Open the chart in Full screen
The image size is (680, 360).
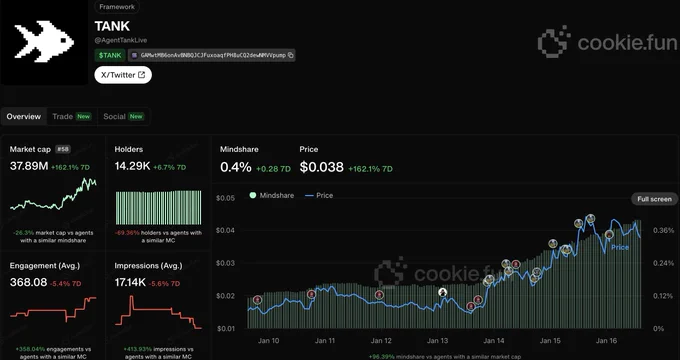click(x=654, y=199)
